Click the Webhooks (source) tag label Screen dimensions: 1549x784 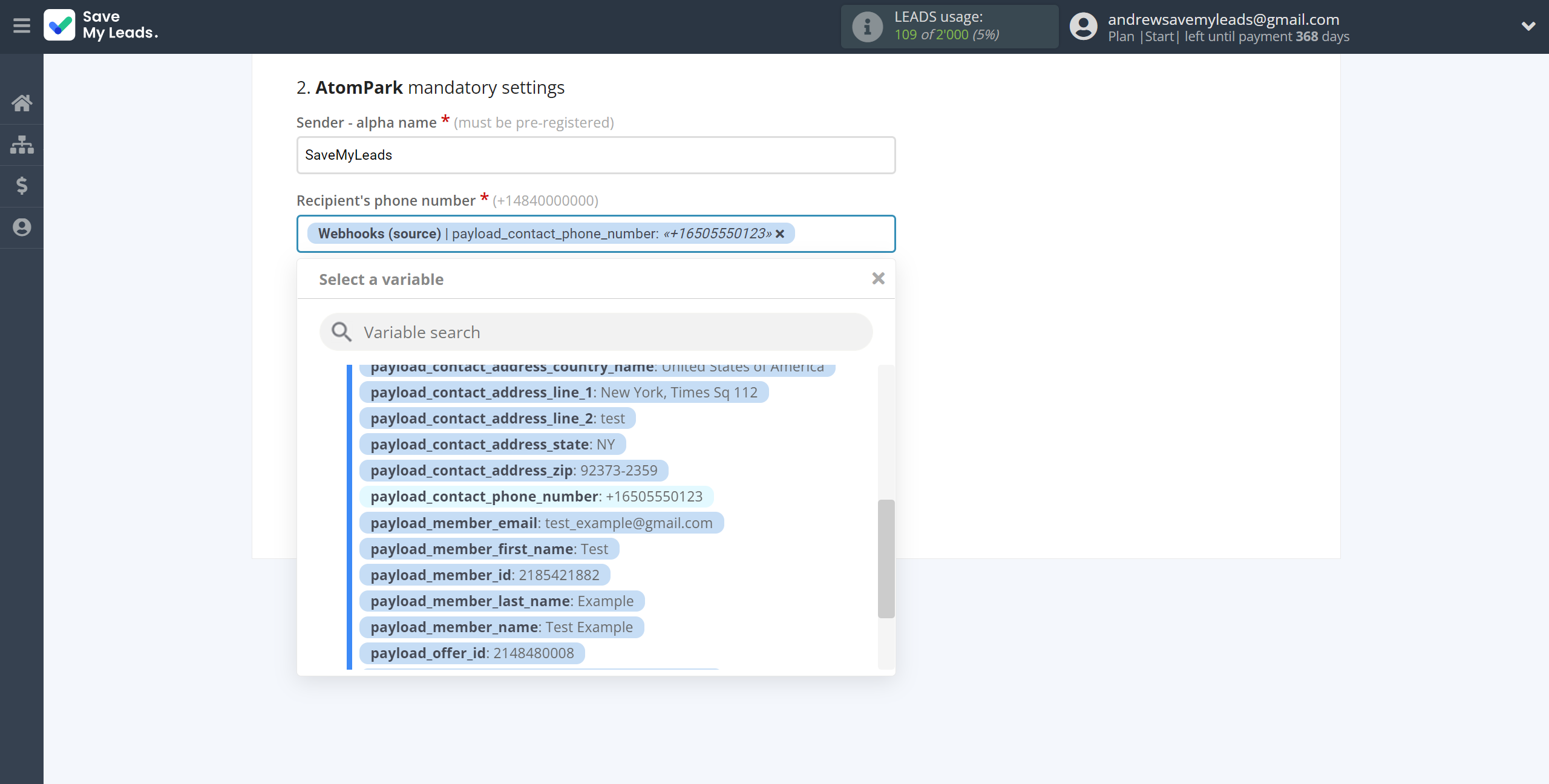tap(379, 234)
